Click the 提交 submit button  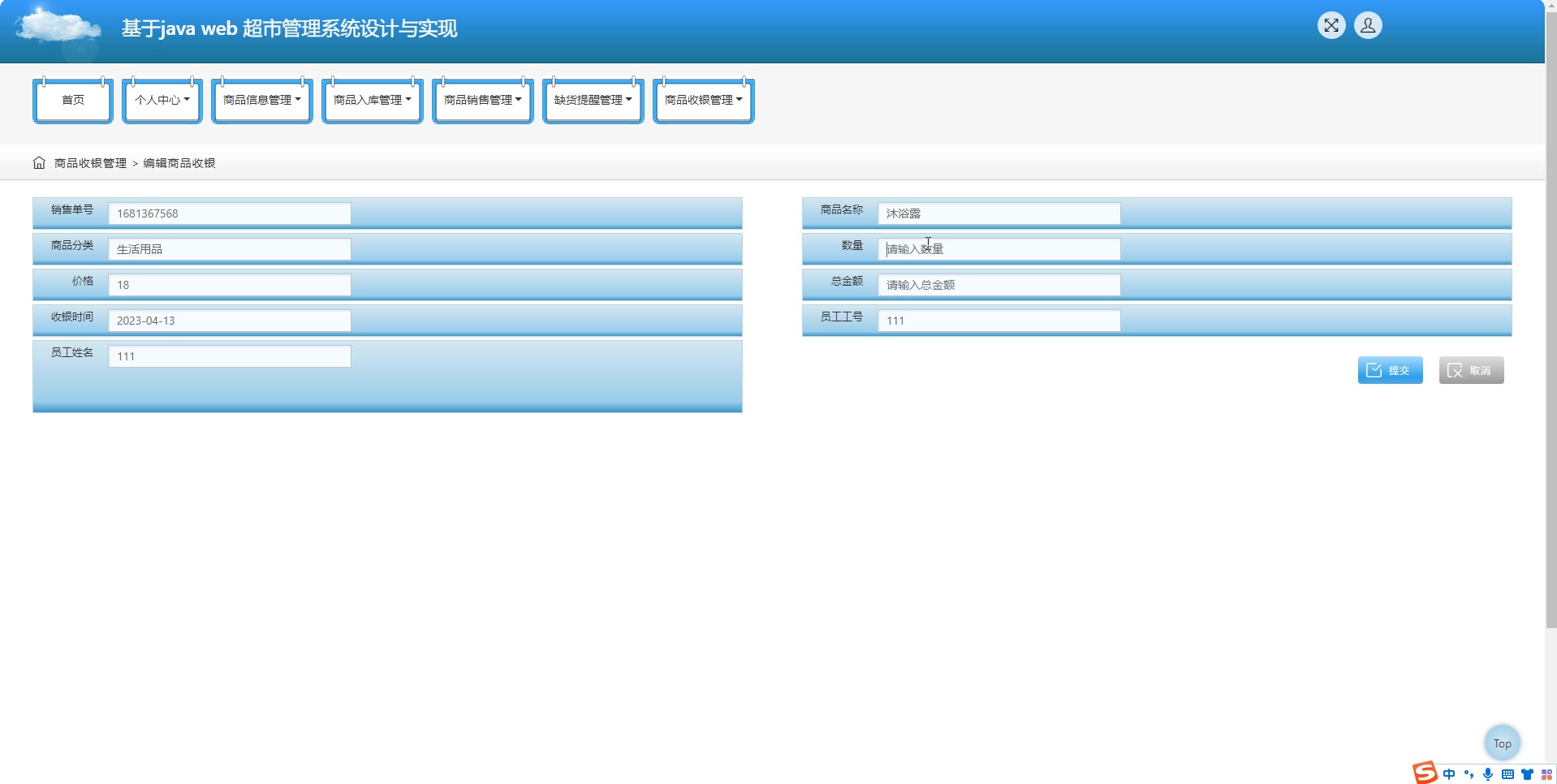[1390, 370]
